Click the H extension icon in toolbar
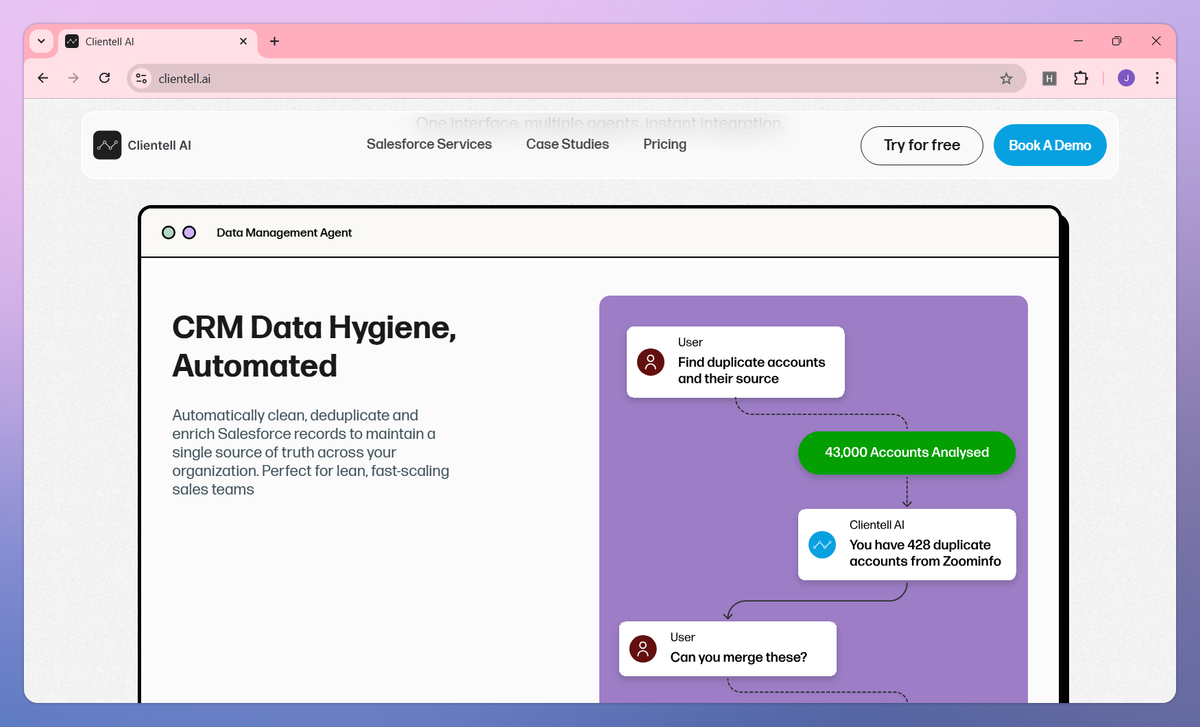 click(x=1049, y=78)
